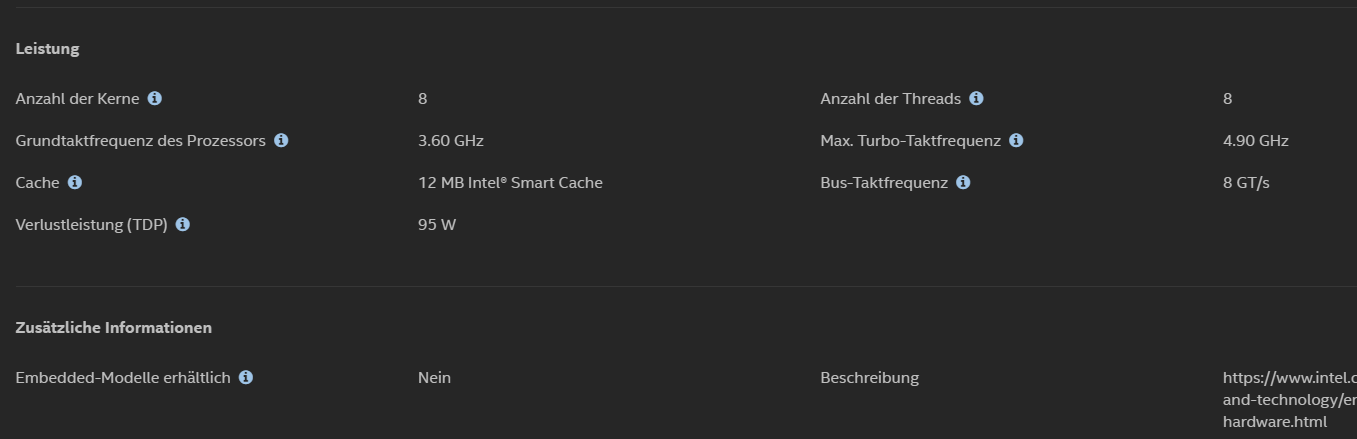1357x439 pixels.
Task: Open info tooltip for Anzahl der Kerne
Action: (154, 98)
